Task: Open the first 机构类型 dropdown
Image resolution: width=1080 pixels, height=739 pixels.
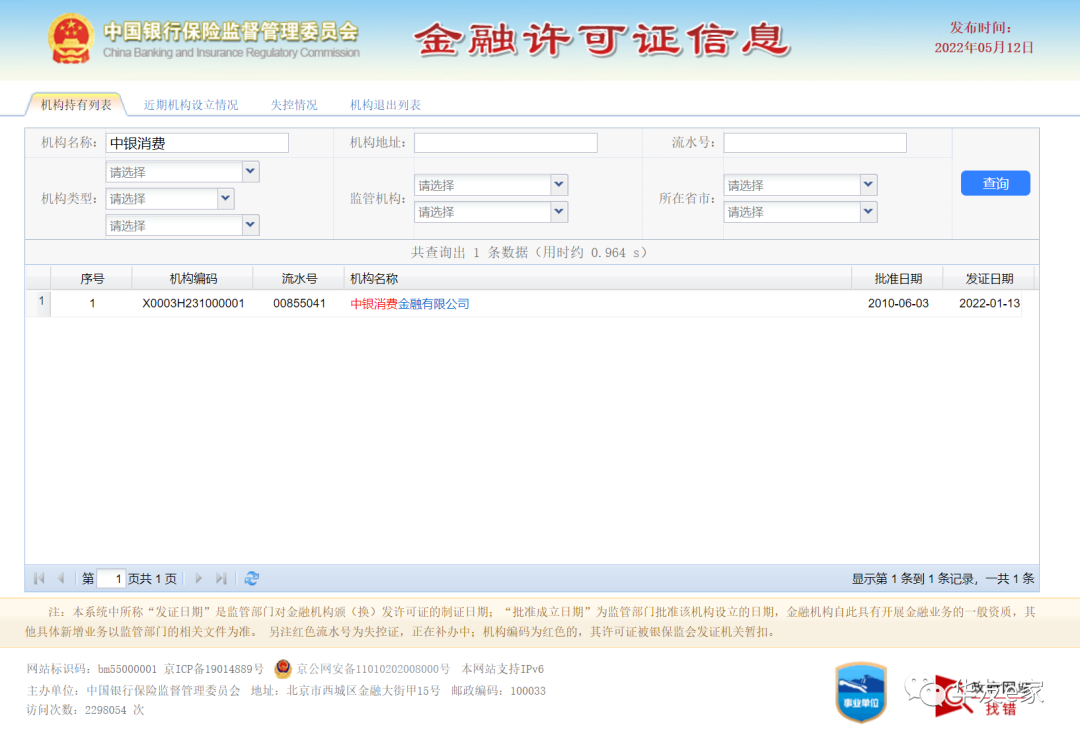Action: coord(182,171)
